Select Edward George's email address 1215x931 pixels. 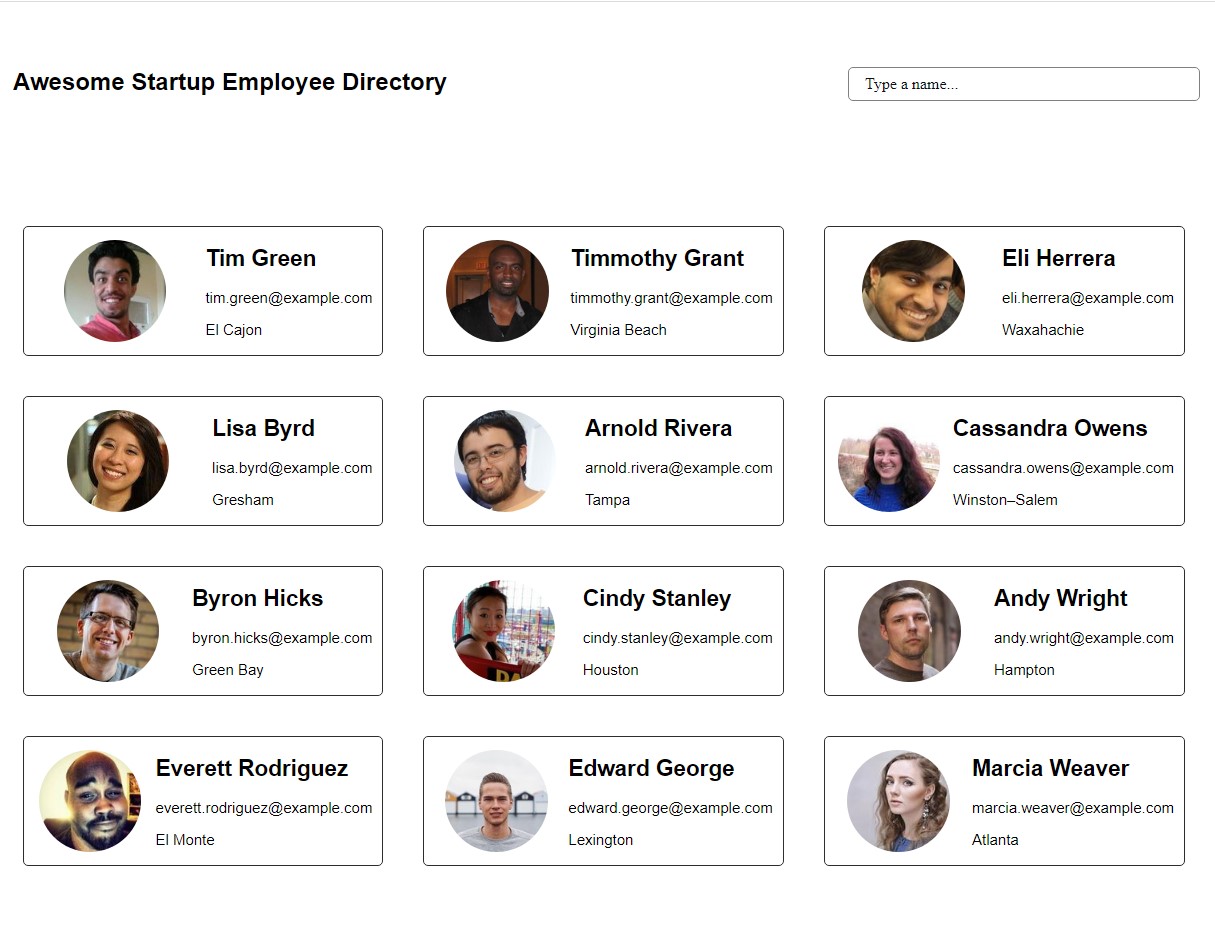[x=670, y=808]
